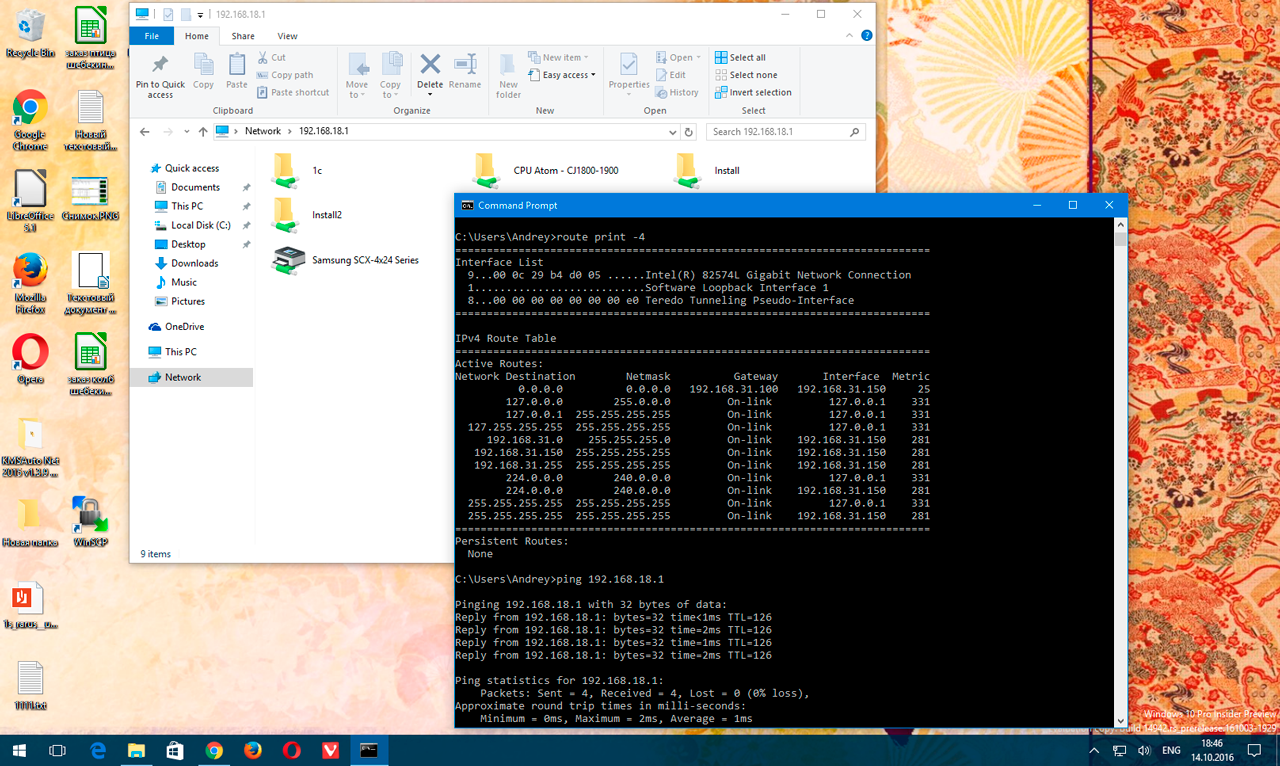Viewport: 1280px width, 766px height.
Task: Expand the Move to dropdown
Action: pyautogui.click(x=357, y=95)
